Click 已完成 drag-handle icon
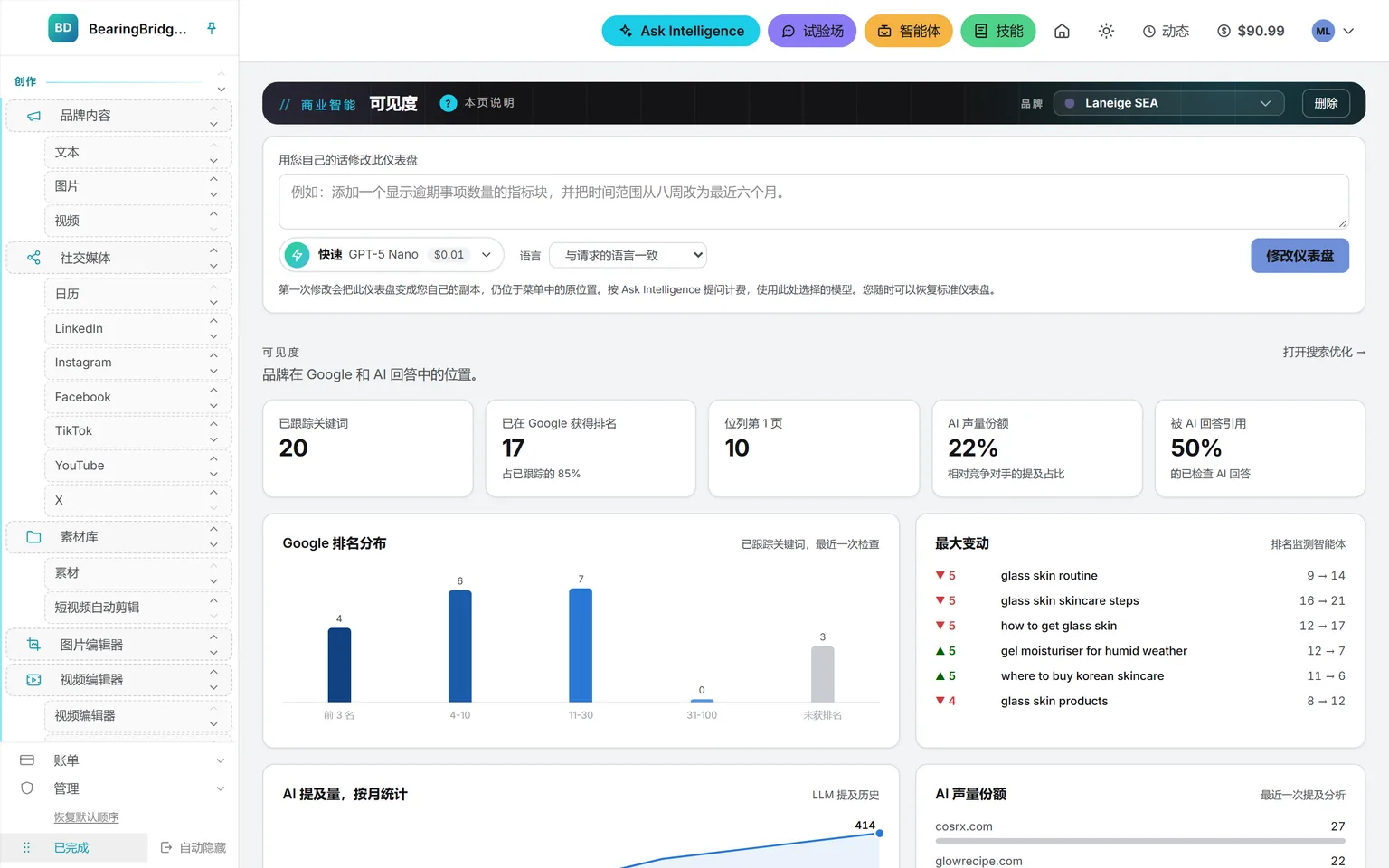1389x868 pixels. (x=26, y=848)
